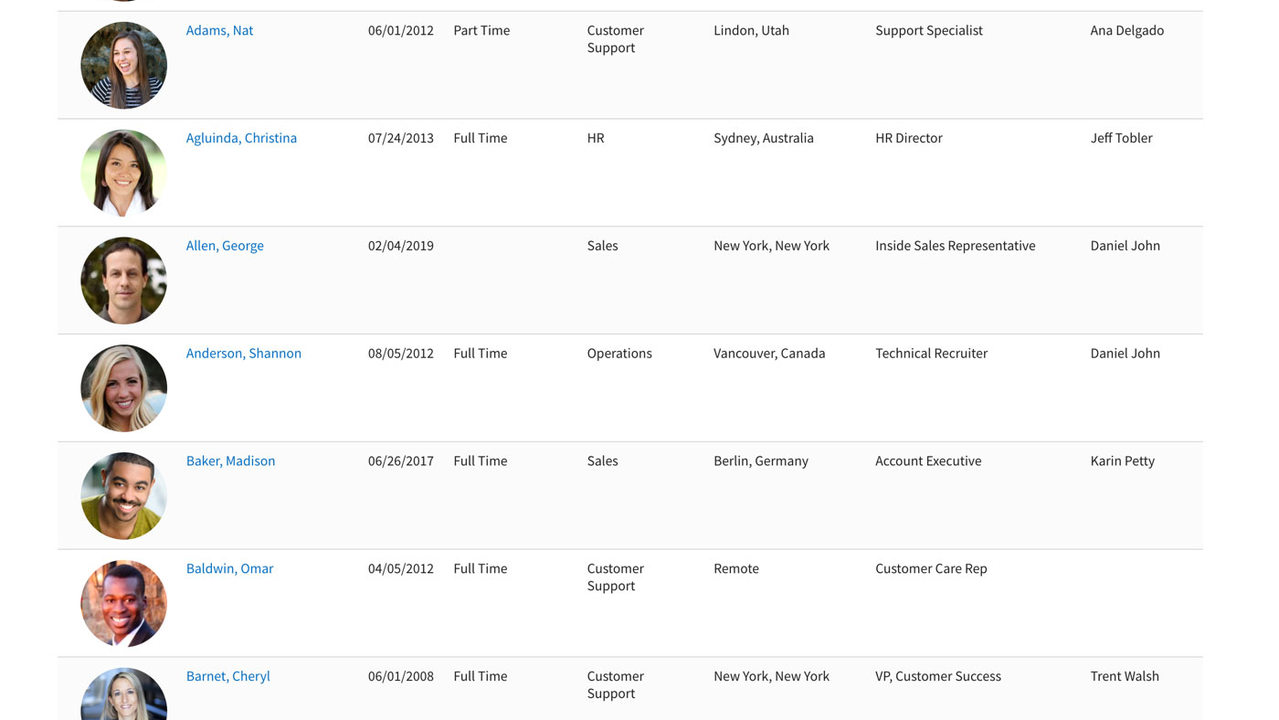
Task: Open Barnet, Cheryl's profile link
Action: [228, 676]
